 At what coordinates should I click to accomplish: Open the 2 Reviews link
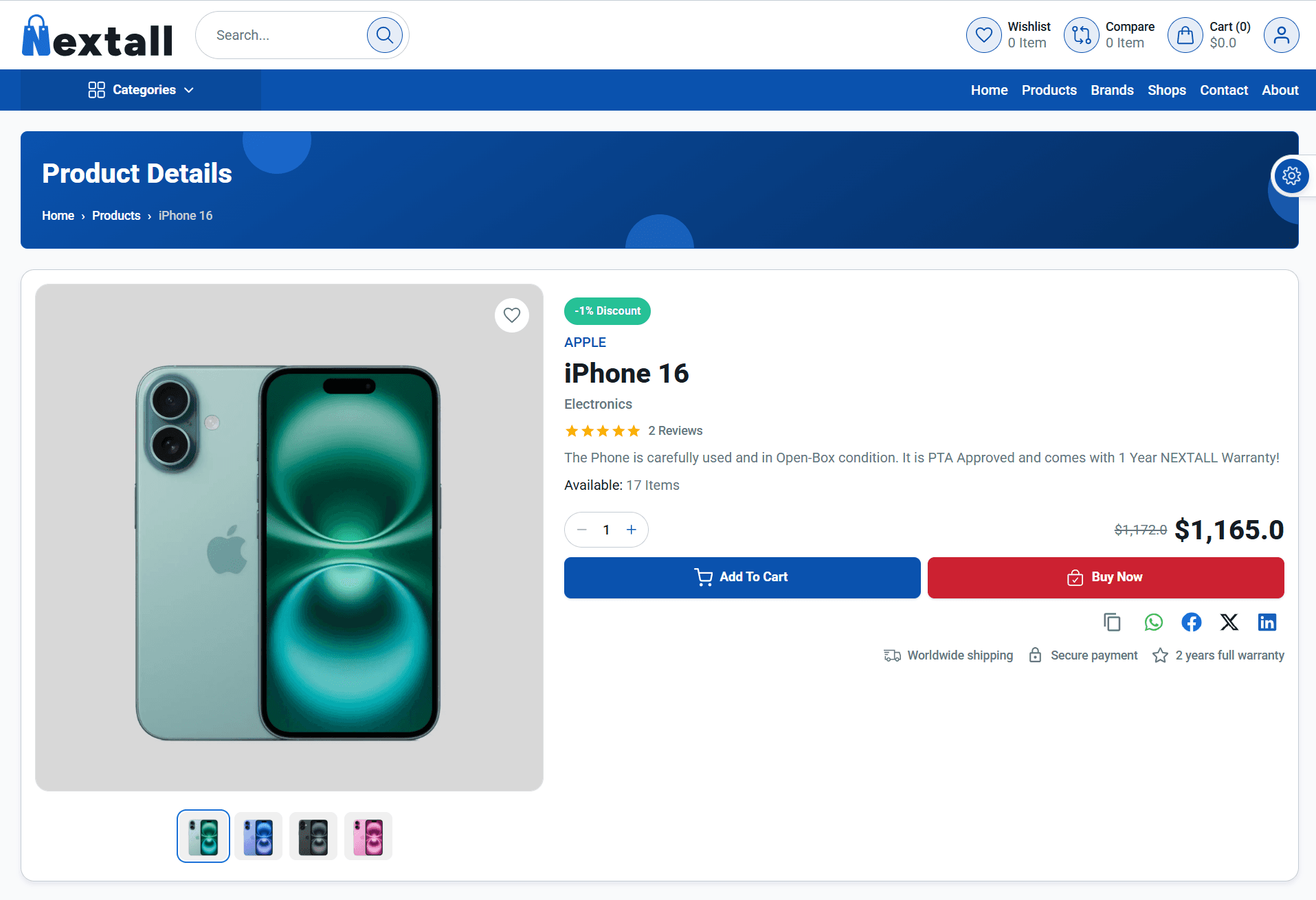coord(676,431)
